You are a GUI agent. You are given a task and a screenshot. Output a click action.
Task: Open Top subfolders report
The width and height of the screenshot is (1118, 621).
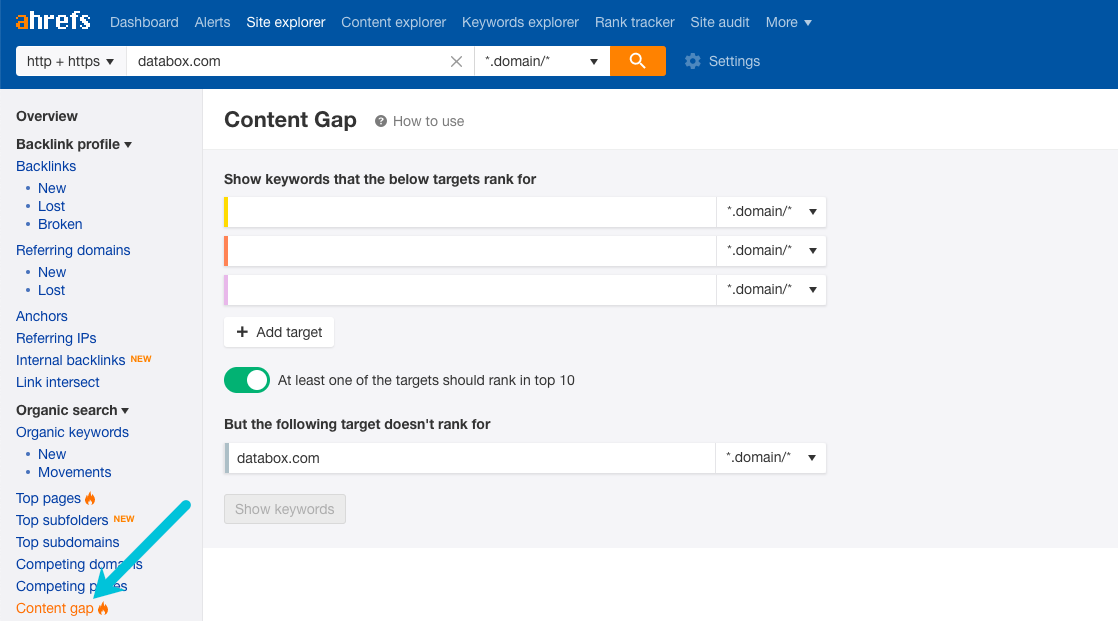(x=62, y=520)
